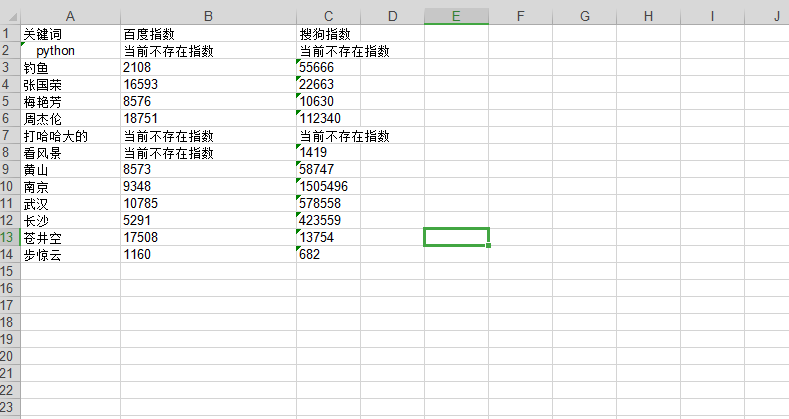Select column H header
This screenshot has width=789, height=419.
click(648, 16)
